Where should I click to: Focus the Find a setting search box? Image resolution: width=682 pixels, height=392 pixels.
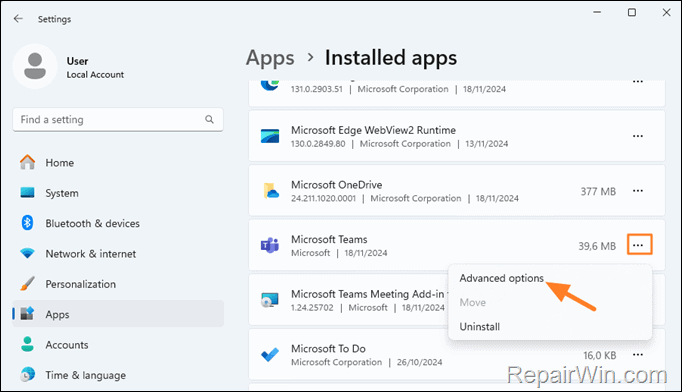tap(118, 120)
